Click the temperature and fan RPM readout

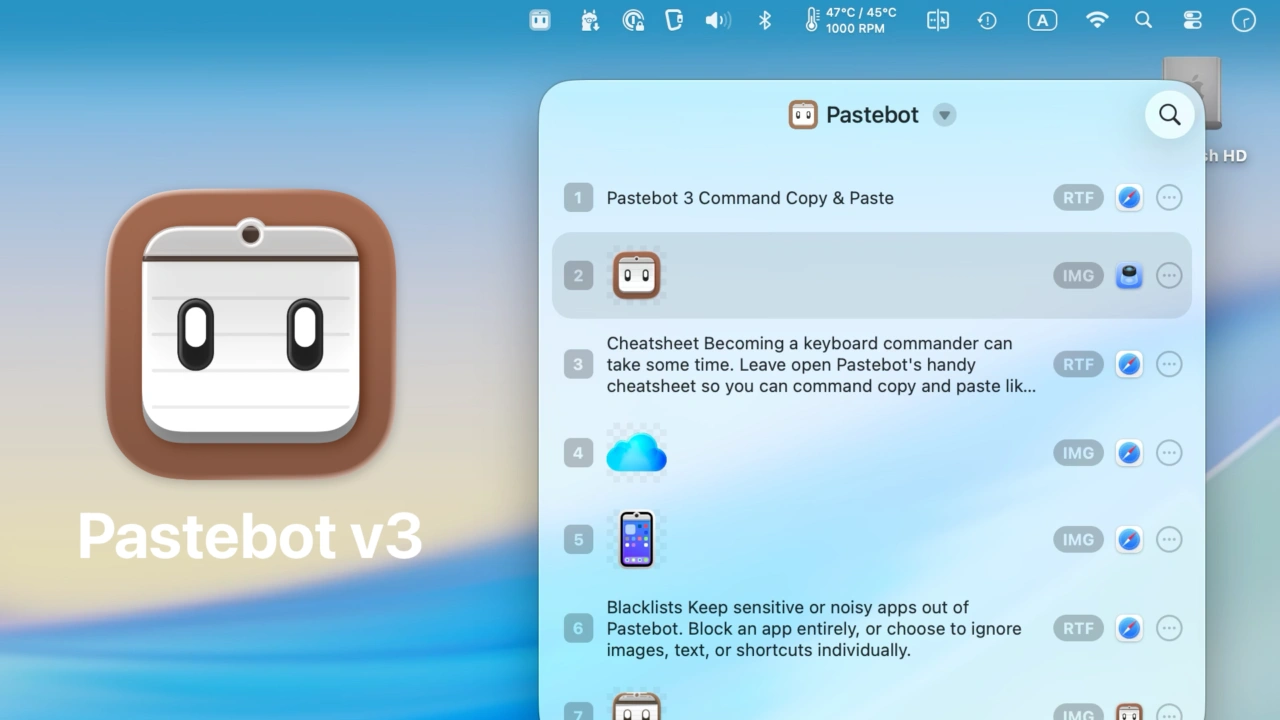[x=851, y=20]
